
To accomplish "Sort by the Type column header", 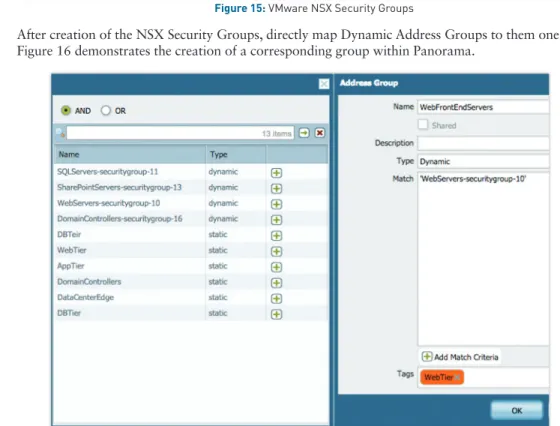I will pyautogui.click(x=236, y=154).
